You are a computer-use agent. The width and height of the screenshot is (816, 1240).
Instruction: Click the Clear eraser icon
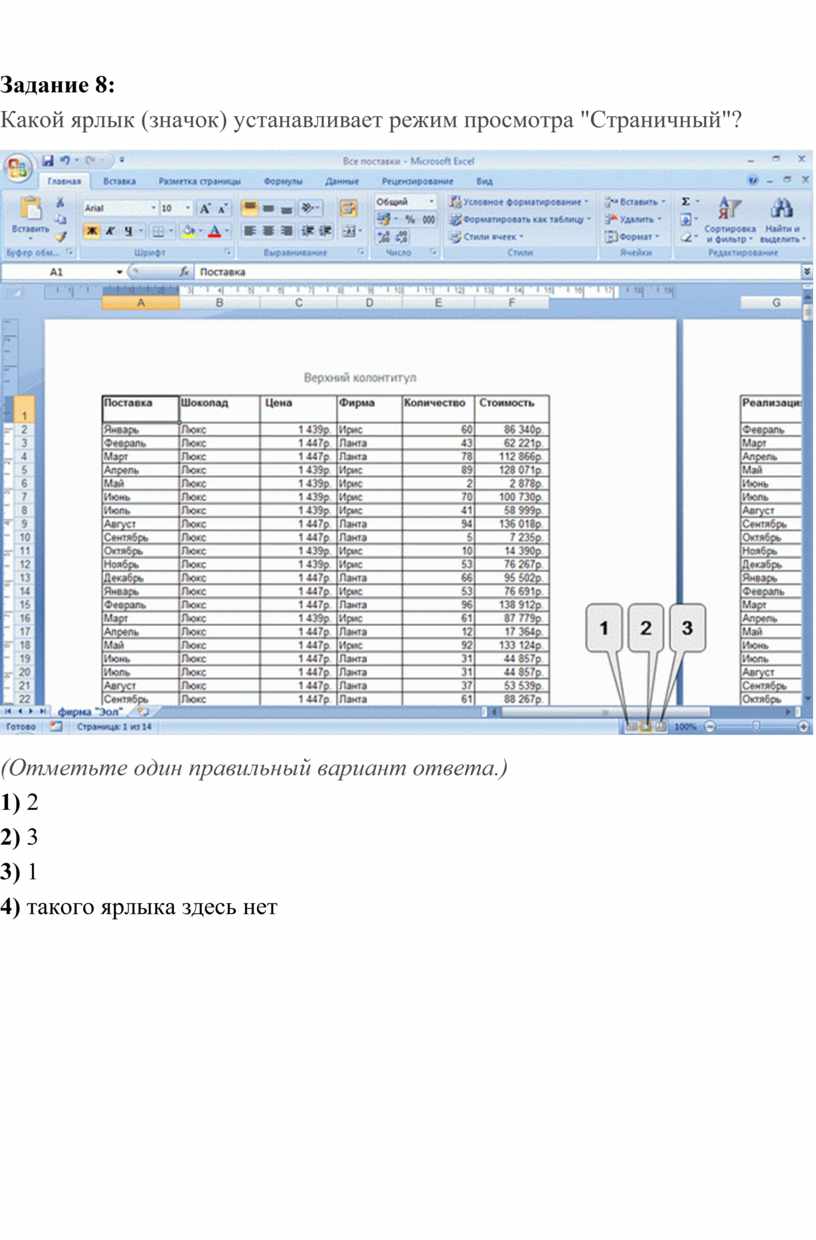coord(688,238)
